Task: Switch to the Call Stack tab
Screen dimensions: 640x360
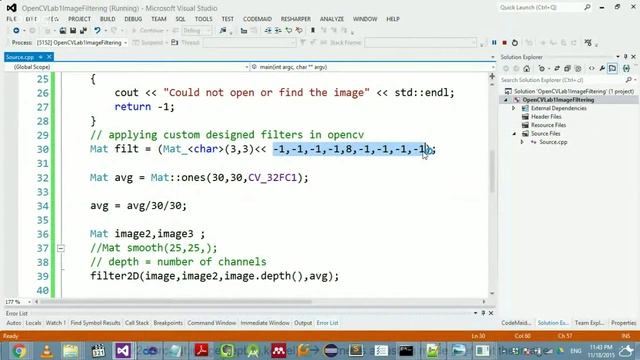Action: (x=137, y=323)
